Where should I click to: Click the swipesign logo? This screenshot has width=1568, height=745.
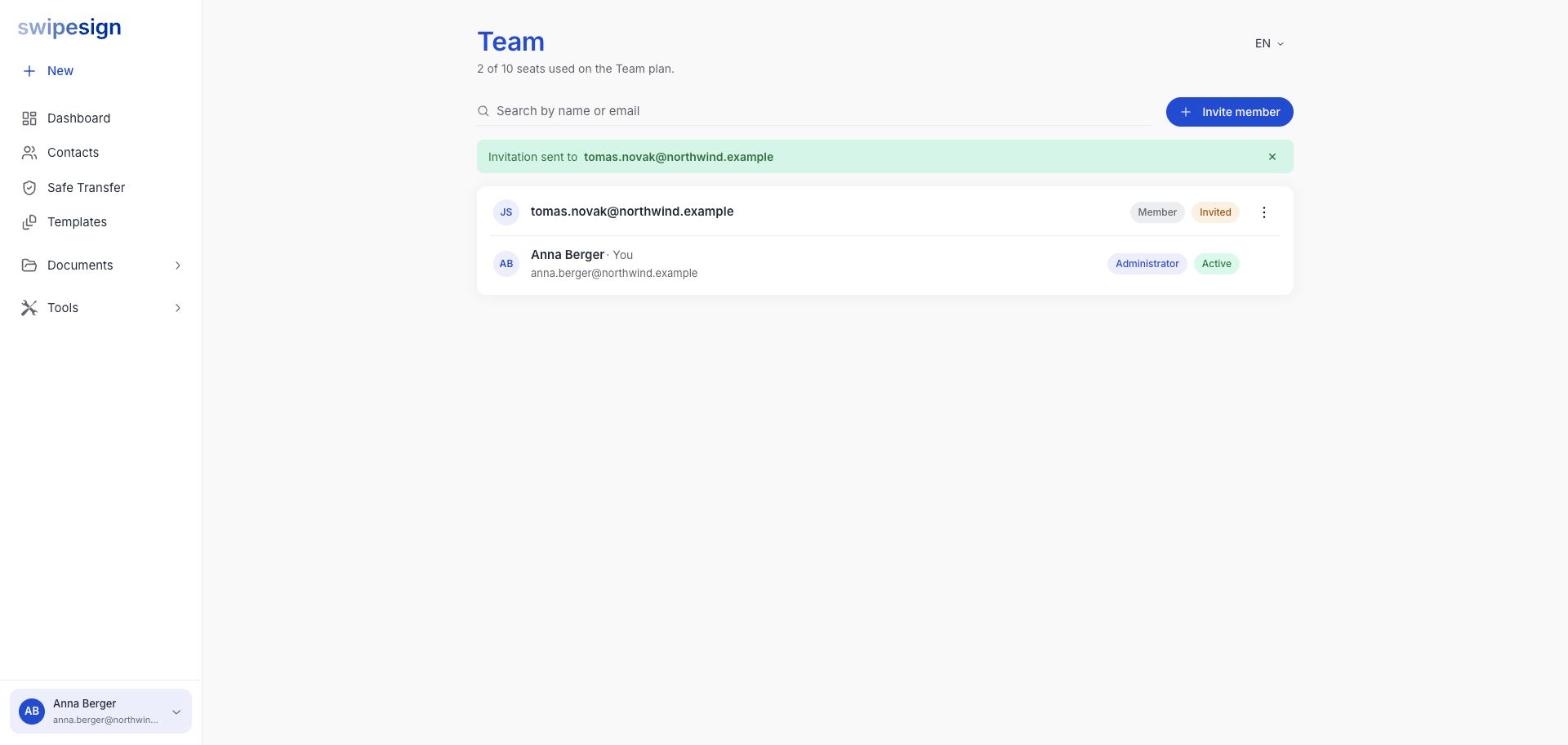[69, 28]
